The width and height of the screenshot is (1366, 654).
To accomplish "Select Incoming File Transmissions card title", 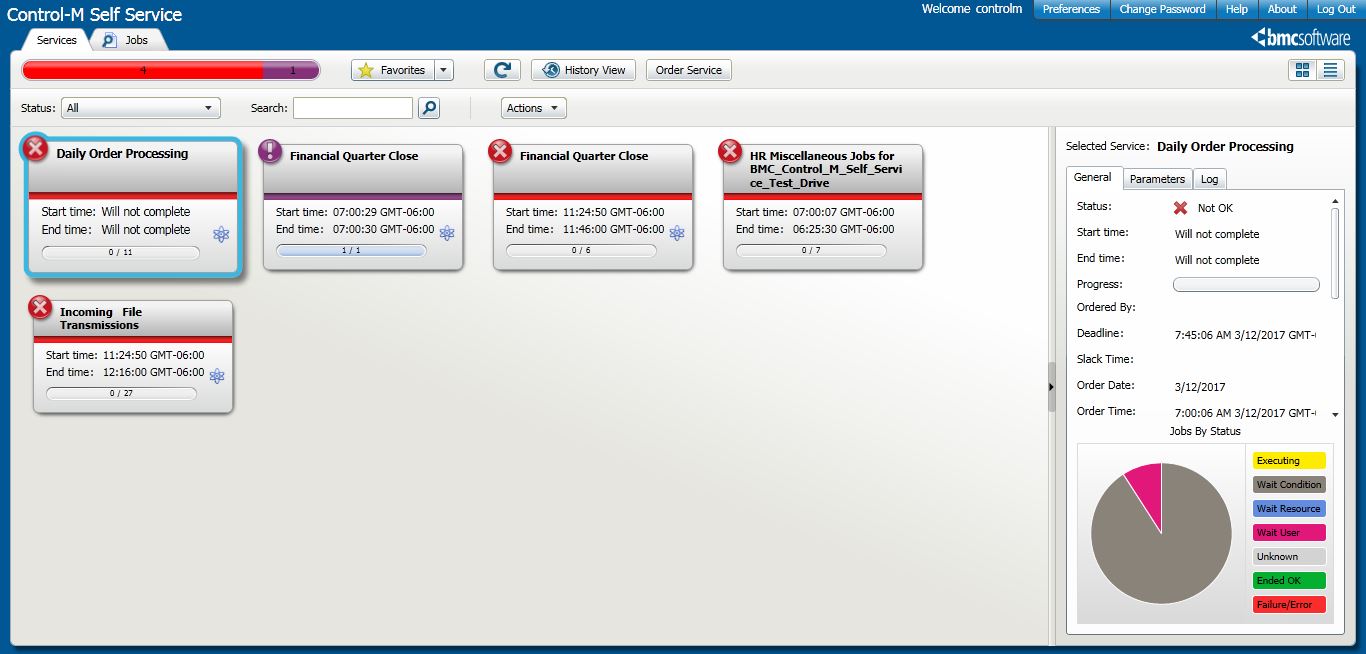I will point(101,319).
